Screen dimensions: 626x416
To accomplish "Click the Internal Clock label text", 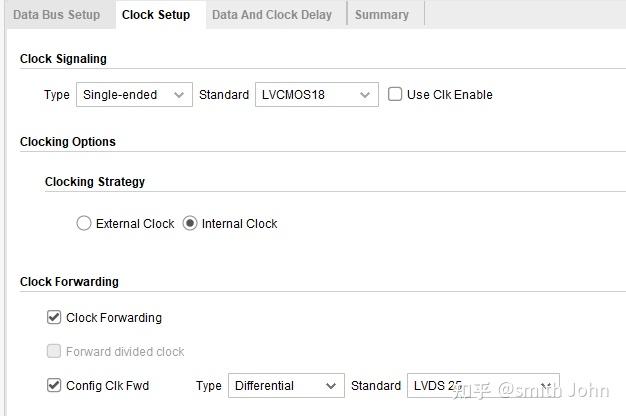I will tap(239, 224).
